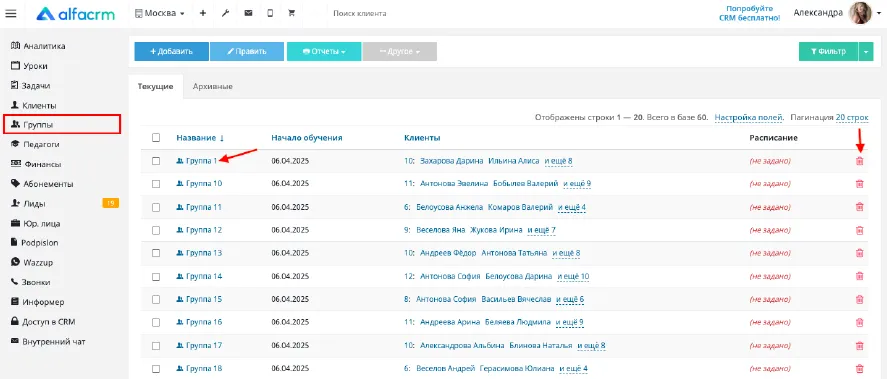Open the hamburger menu icon
The height and width of the screenshot is (379, 887).
[x=11, y=14]
